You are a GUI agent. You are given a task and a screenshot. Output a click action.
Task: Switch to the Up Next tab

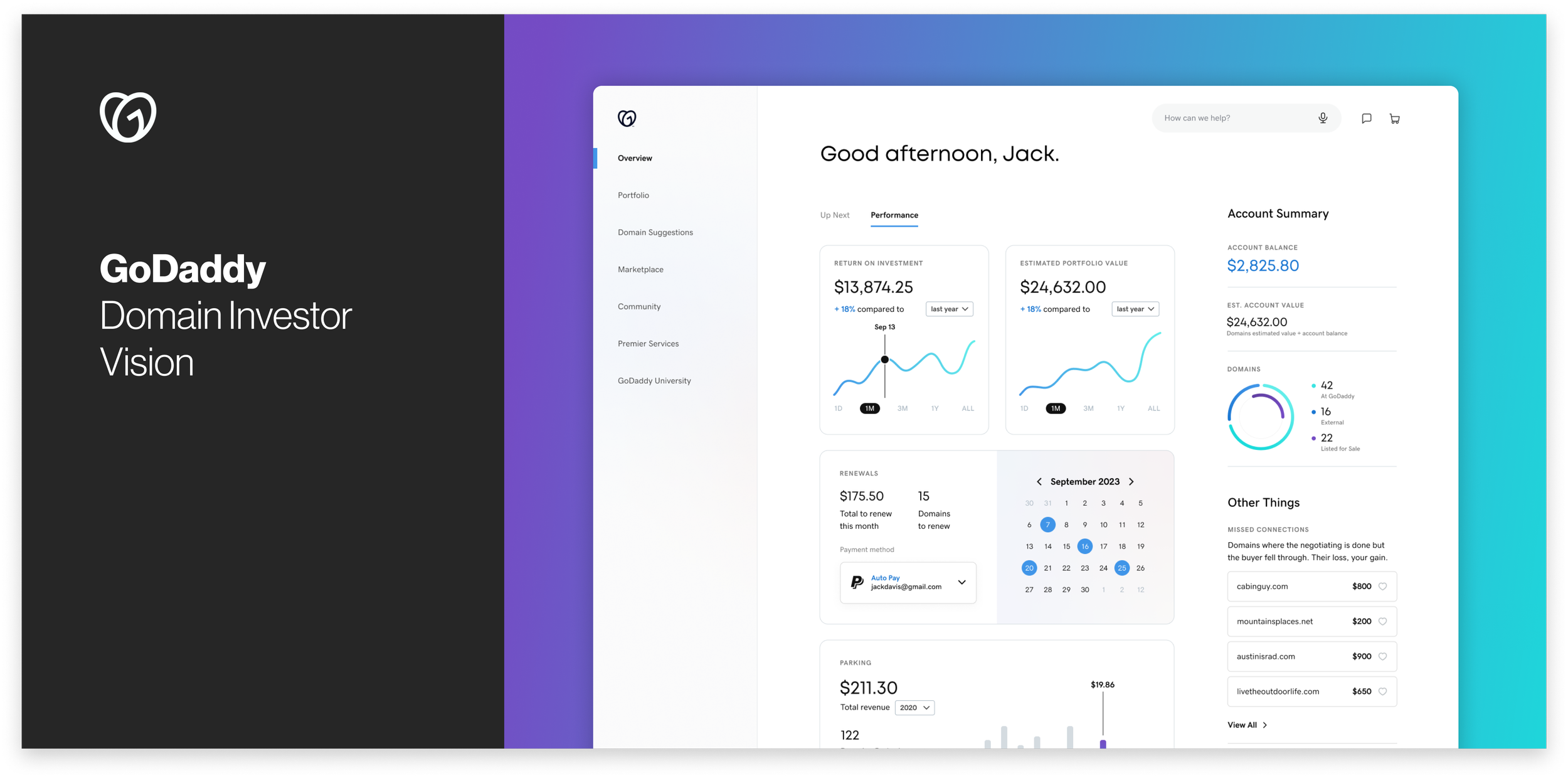pyautogui.click(x=835, y=215)
